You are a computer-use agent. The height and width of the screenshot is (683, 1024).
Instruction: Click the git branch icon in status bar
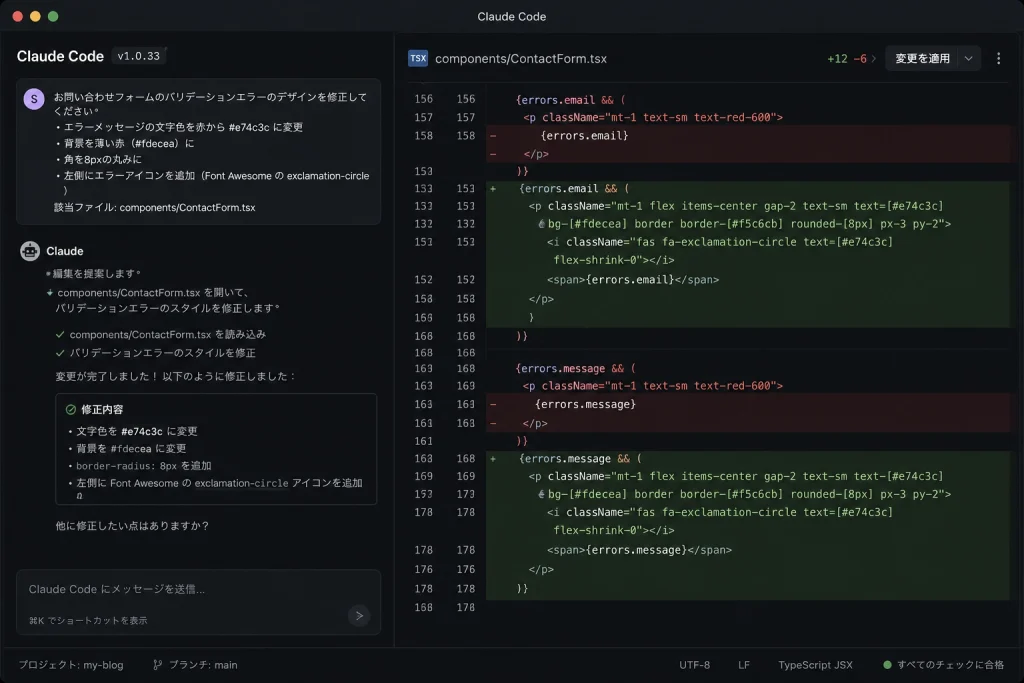click(157, 665)
